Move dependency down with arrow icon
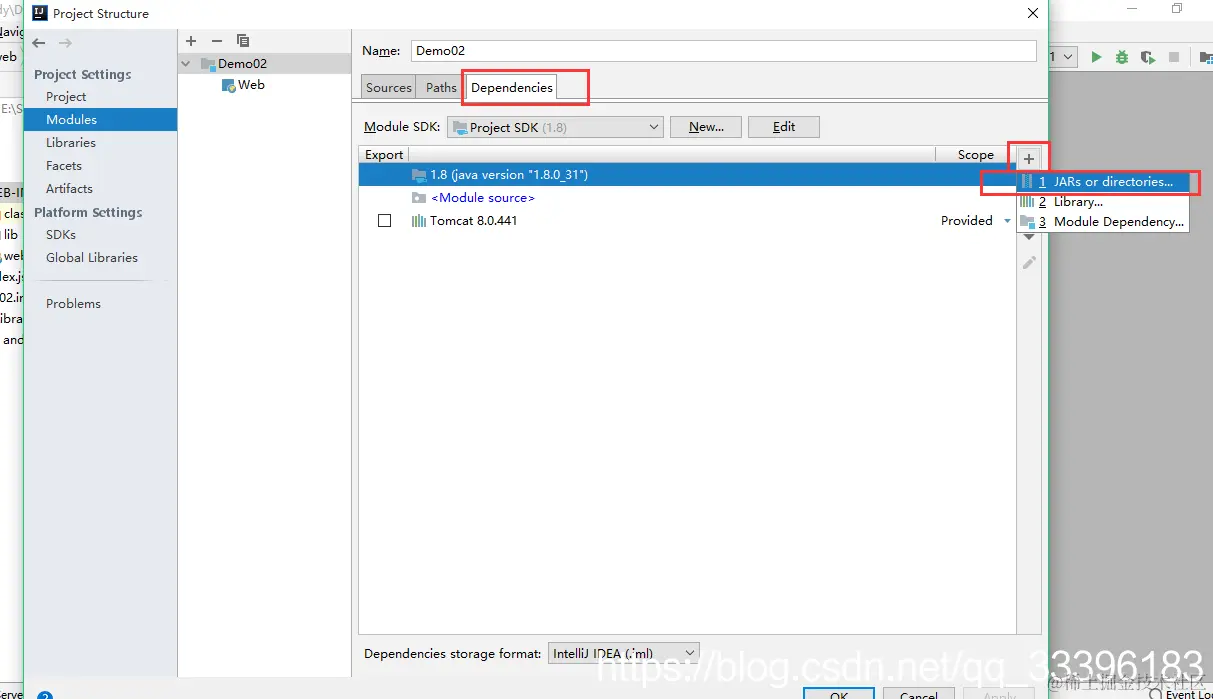1213x699 pixels. tap(1029, 238)
